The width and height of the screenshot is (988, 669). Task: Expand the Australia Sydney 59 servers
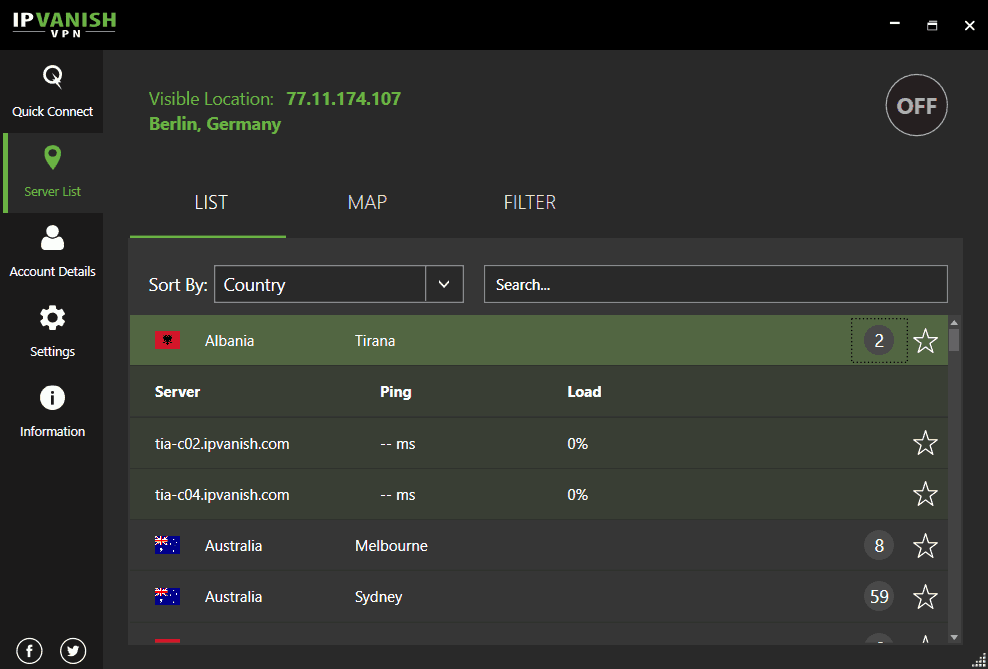879,597
